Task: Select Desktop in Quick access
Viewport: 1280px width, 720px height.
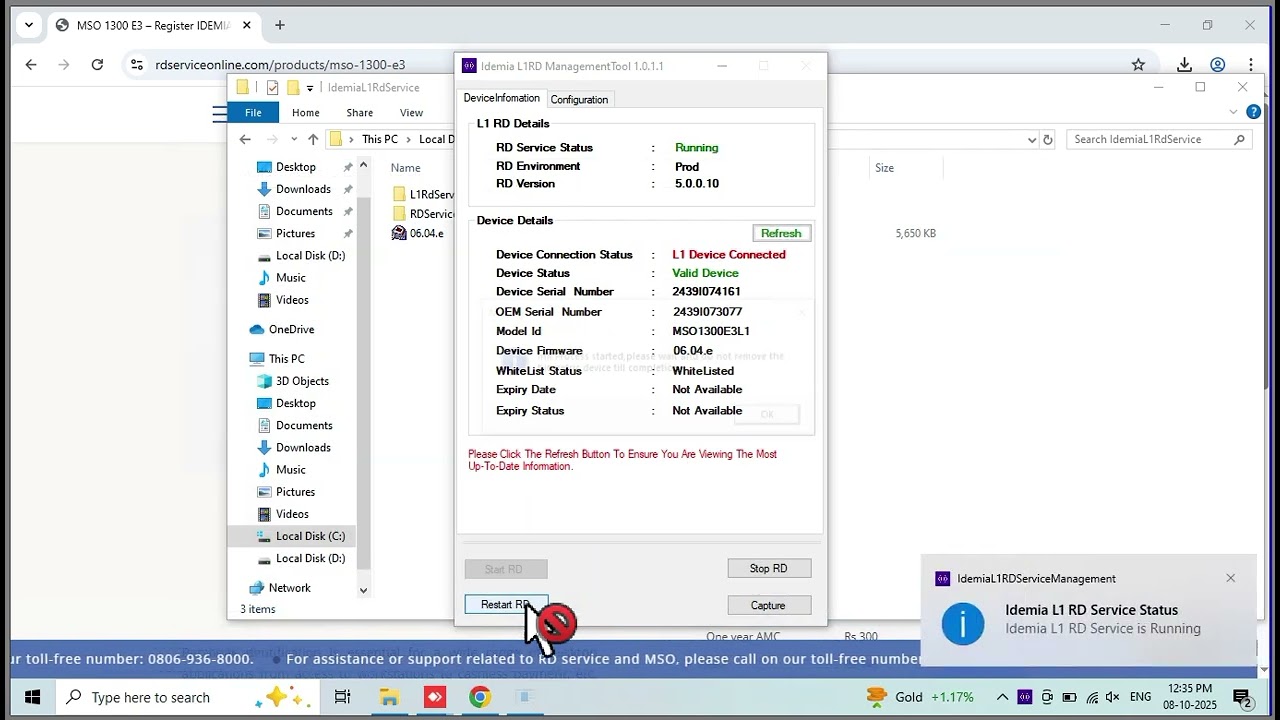Action: [296, 167]
